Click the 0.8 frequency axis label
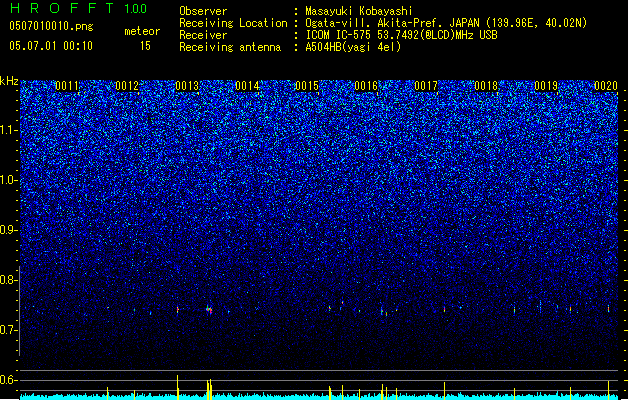The width and height of the screenshot is (629, 400). click(x=8, y=280)
